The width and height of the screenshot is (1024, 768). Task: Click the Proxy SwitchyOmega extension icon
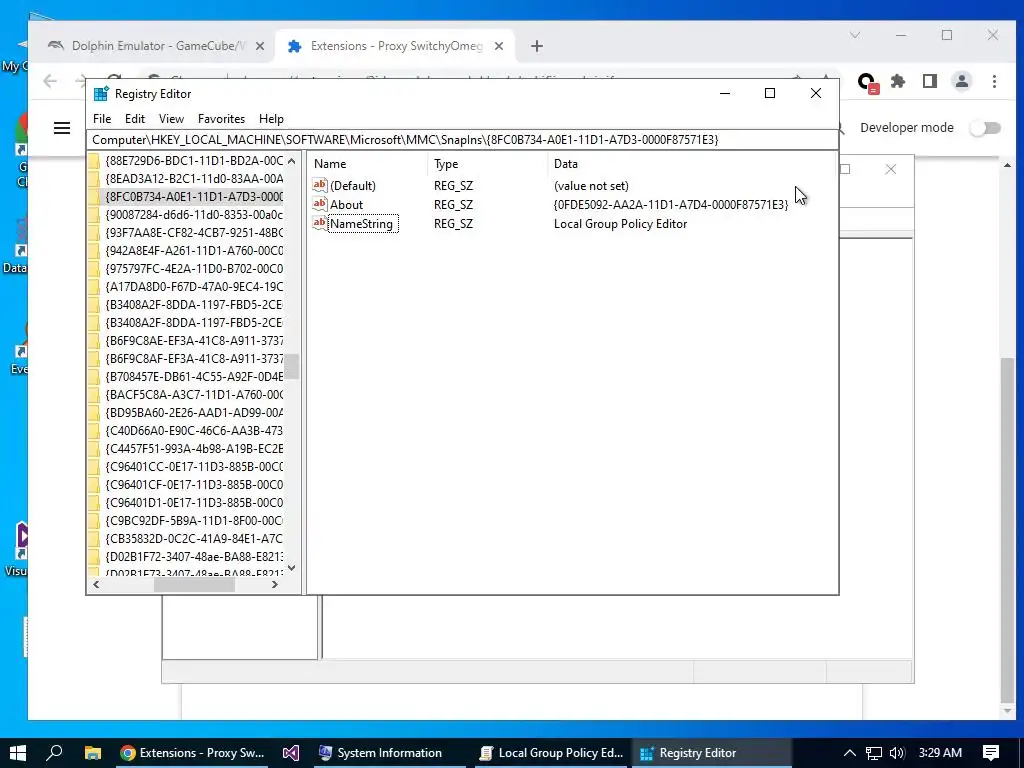pyautogui.click(x=867, y=83)
